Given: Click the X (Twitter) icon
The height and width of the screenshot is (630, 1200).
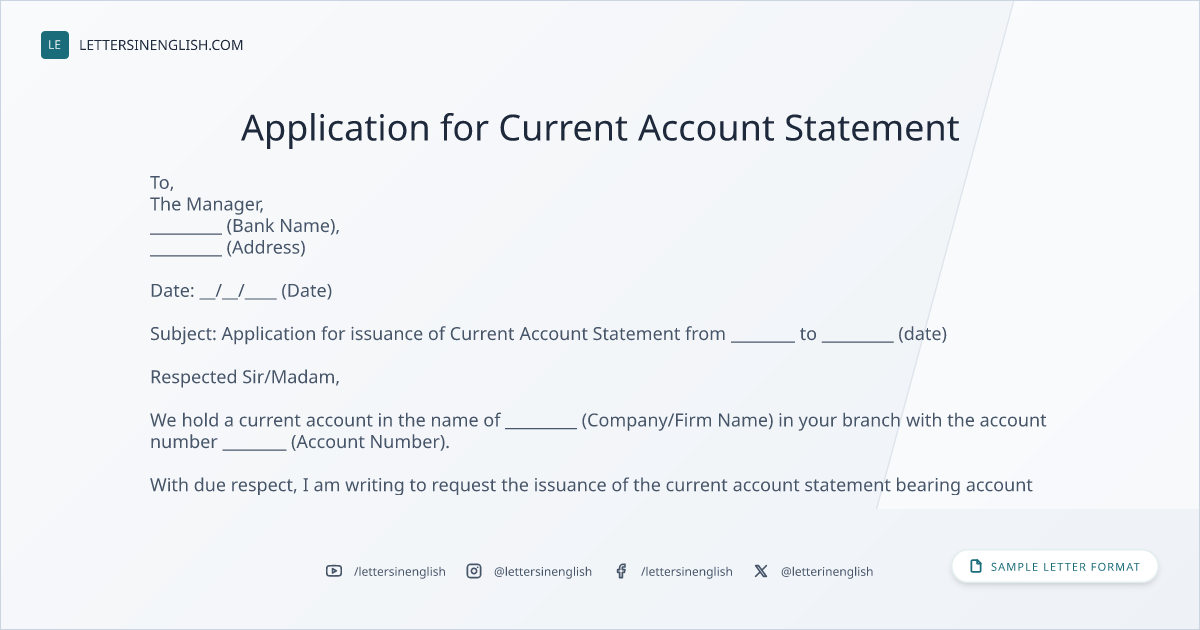Looking at the screenshot, I should 761,571.
